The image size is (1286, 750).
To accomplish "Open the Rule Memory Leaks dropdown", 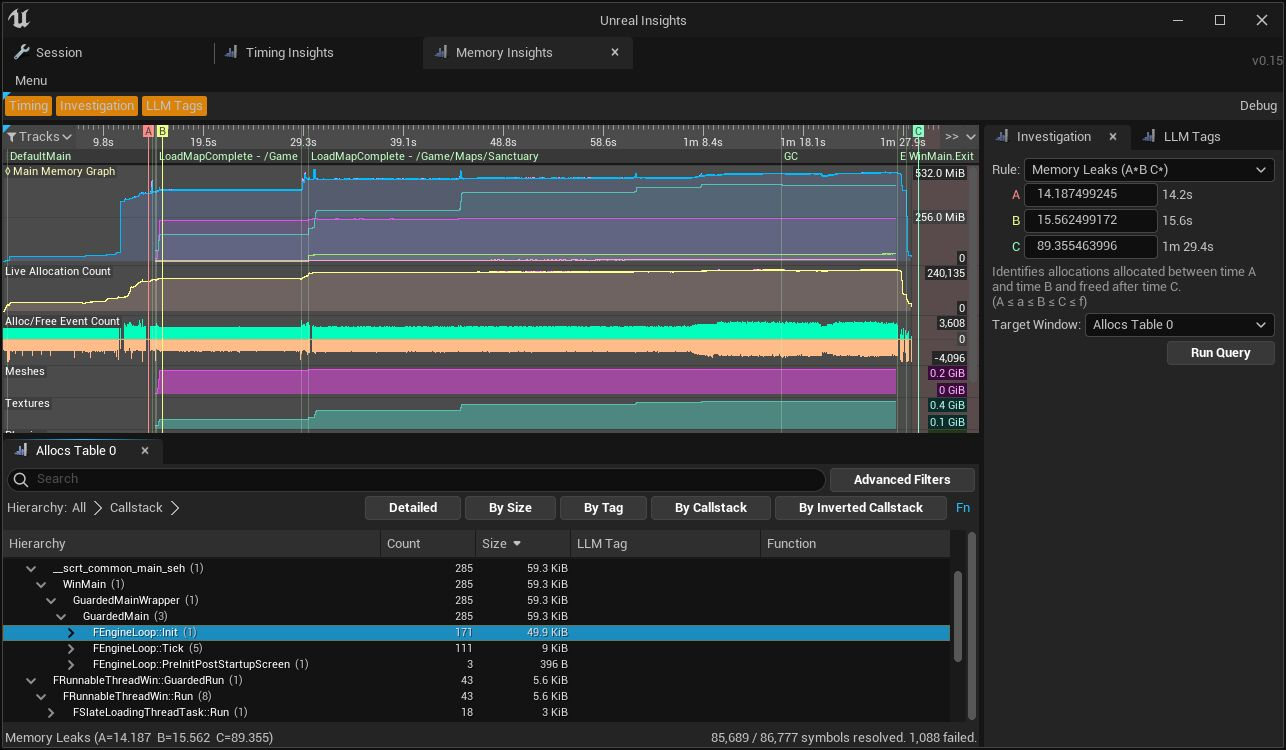I will coord(1149,170).
